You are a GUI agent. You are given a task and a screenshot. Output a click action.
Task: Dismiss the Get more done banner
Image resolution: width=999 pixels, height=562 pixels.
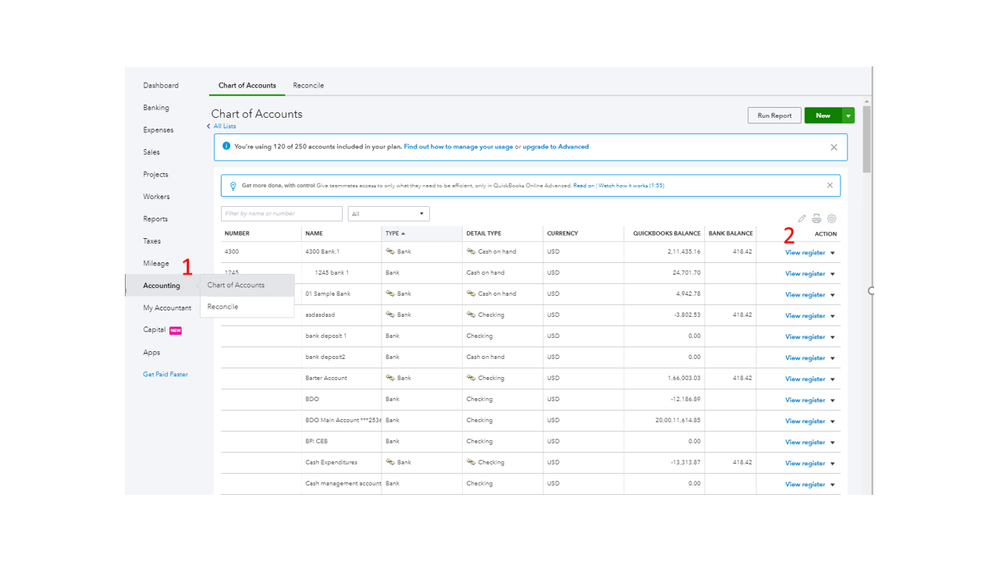(830, 185)
